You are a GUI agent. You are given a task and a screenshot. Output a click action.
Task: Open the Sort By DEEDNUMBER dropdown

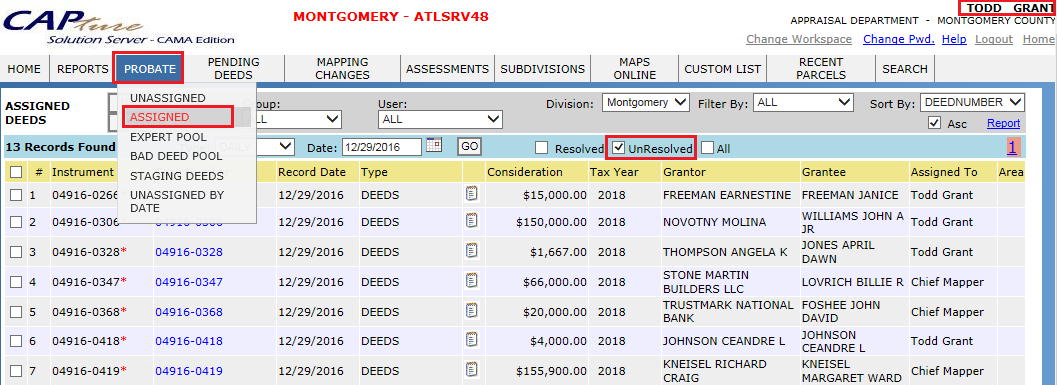[x=972, y=102]
